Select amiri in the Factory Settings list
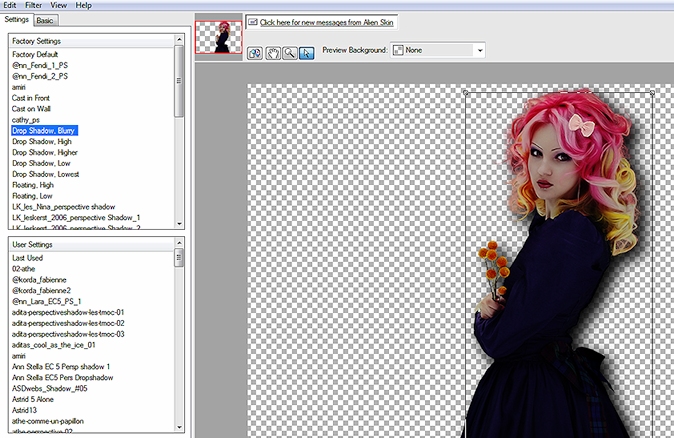This screenshot has height=438, width=674. [x=18, y=87]
